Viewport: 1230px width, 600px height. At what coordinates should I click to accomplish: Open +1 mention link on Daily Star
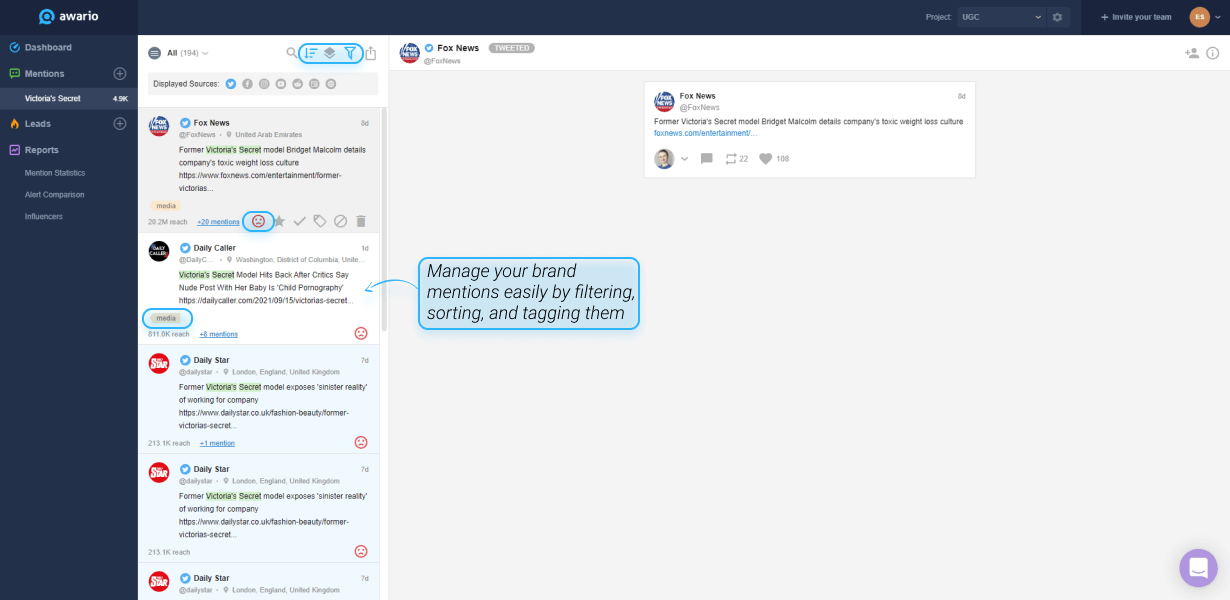(x=217, y=443)
